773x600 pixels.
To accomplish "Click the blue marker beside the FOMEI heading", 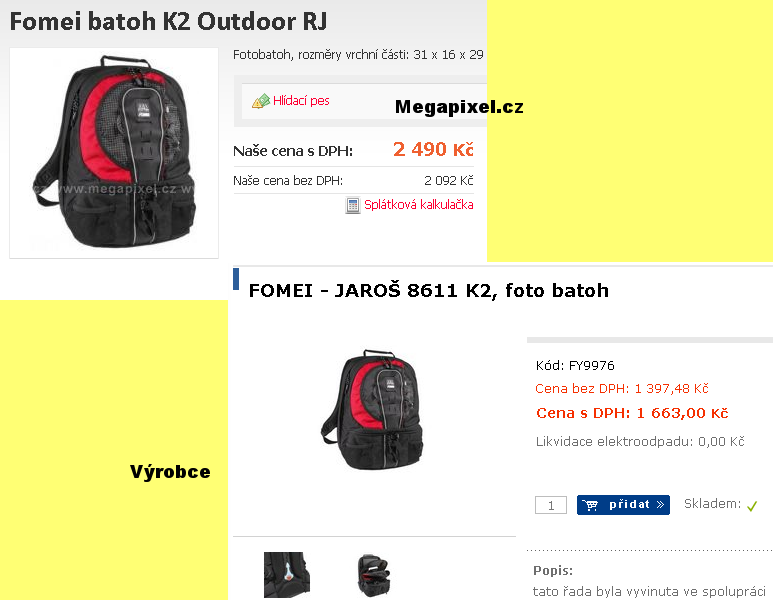I will (x=236, y=279).
